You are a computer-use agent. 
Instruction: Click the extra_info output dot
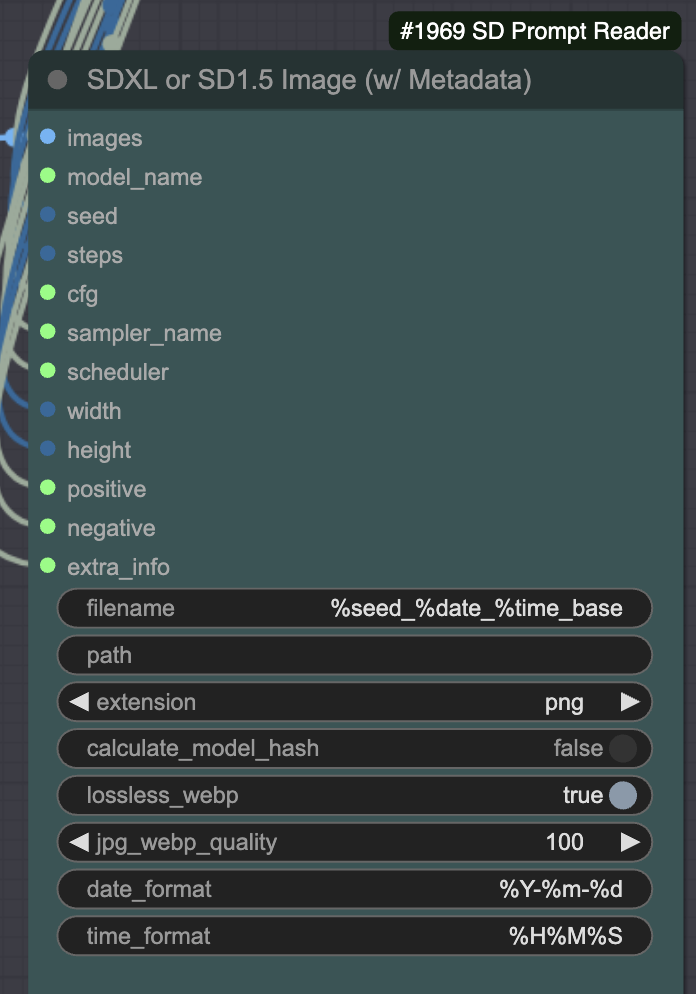[46, 567]
